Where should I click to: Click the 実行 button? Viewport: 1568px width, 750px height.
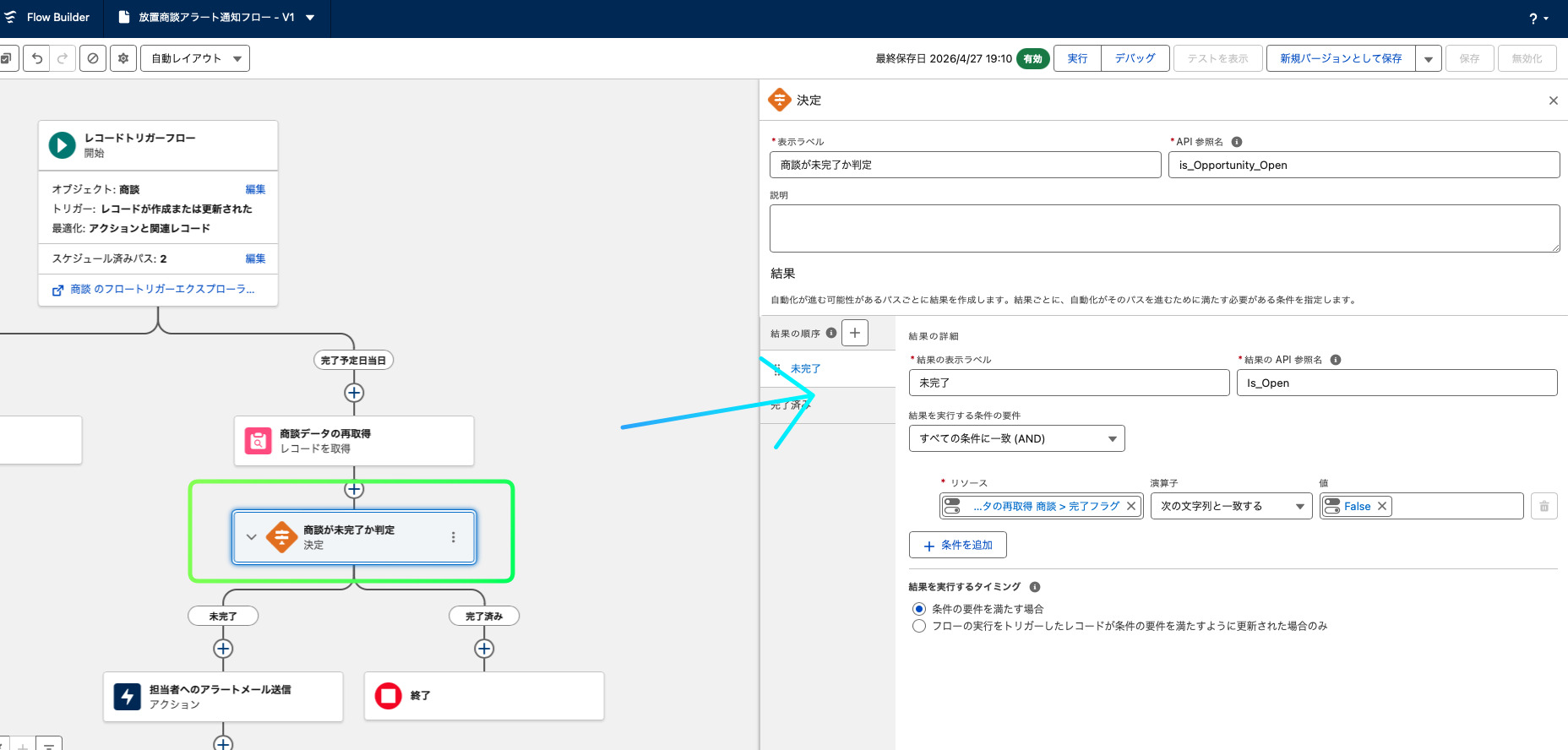pyautogui.click(x=1077, y=58)
